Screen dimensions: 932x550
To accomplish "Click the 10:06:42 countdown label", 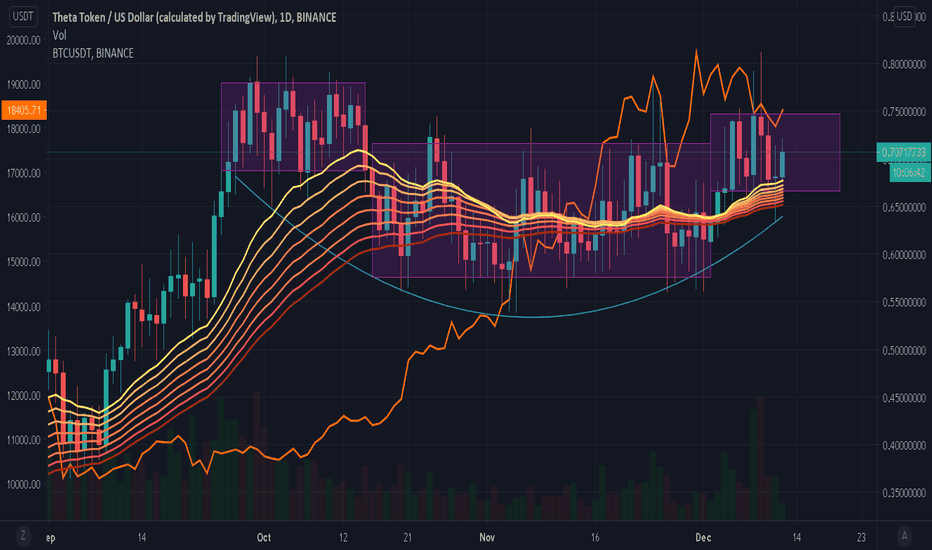I will pyautogui.click(x=909, y=172).
